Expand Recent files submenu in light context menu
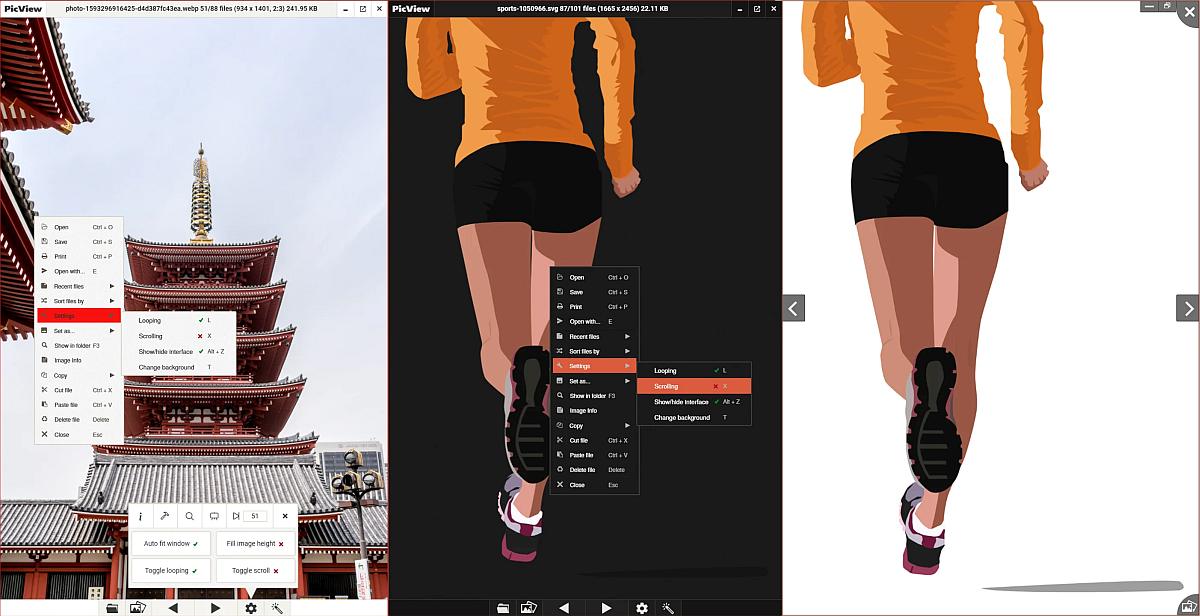Image resolution: width=1200 pixels, height=616 pixels. coord(79,286)
